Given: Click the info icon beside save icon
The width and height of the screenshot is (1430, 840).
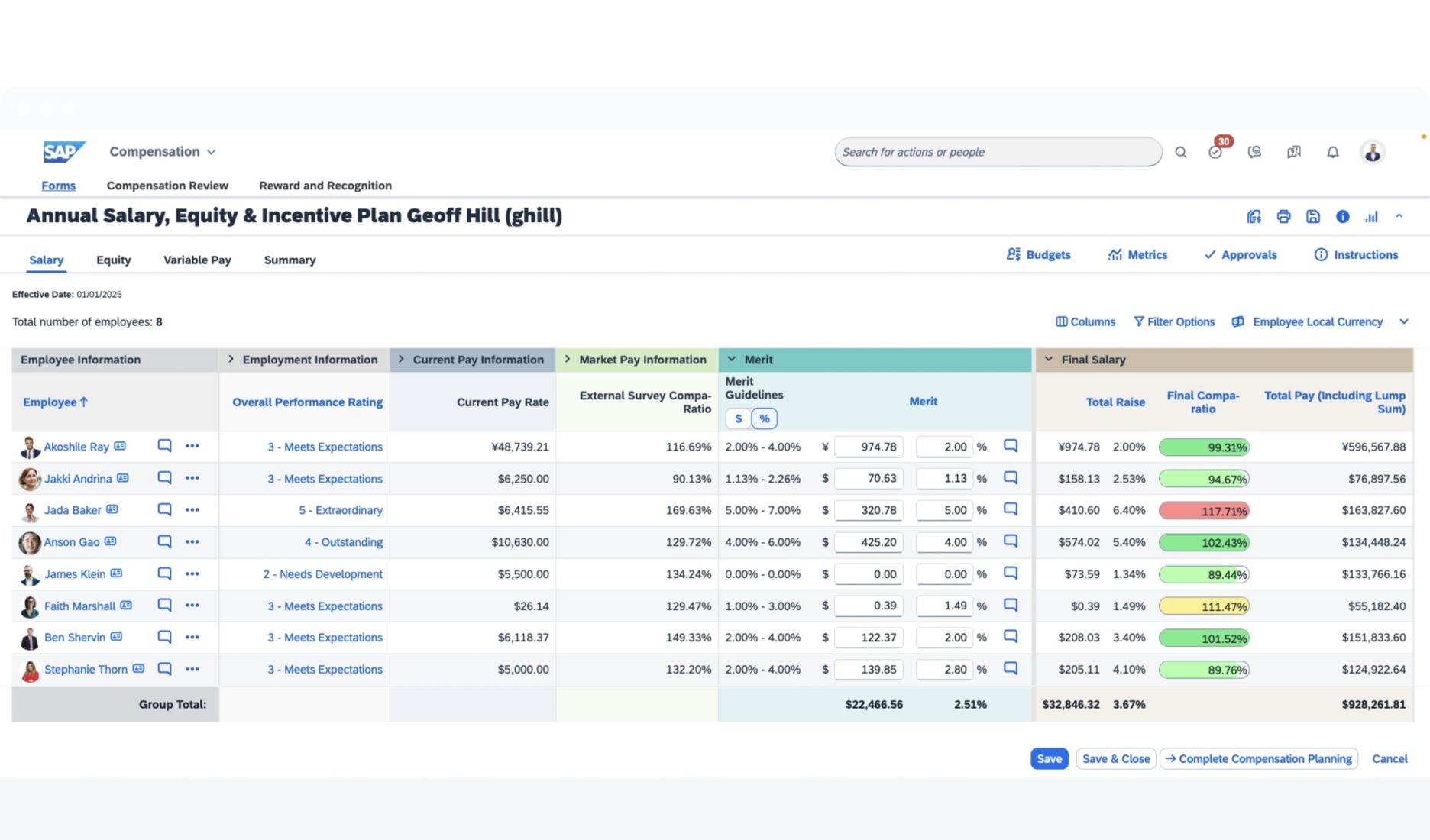Looking at the screenshot, I should pyautogui.click(x=1342, y=217).
